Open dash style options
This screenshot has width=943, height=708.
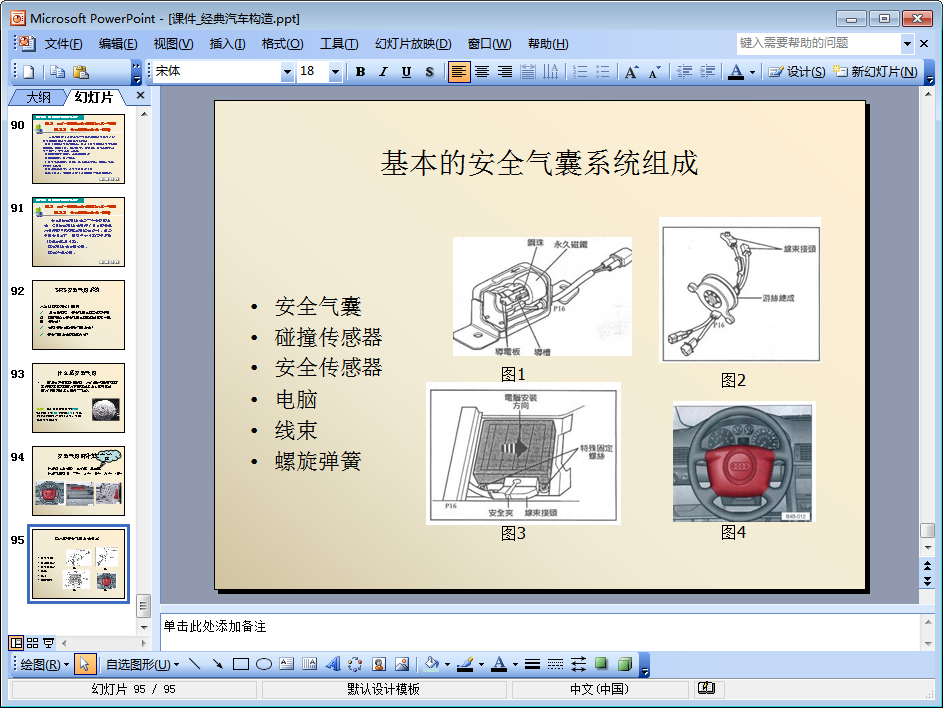click(555, 664)
